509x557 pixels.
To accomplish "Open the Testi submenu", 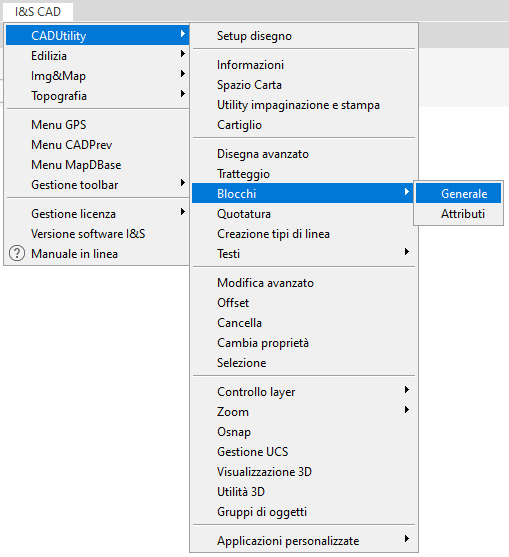I will (x=303, y=254).
